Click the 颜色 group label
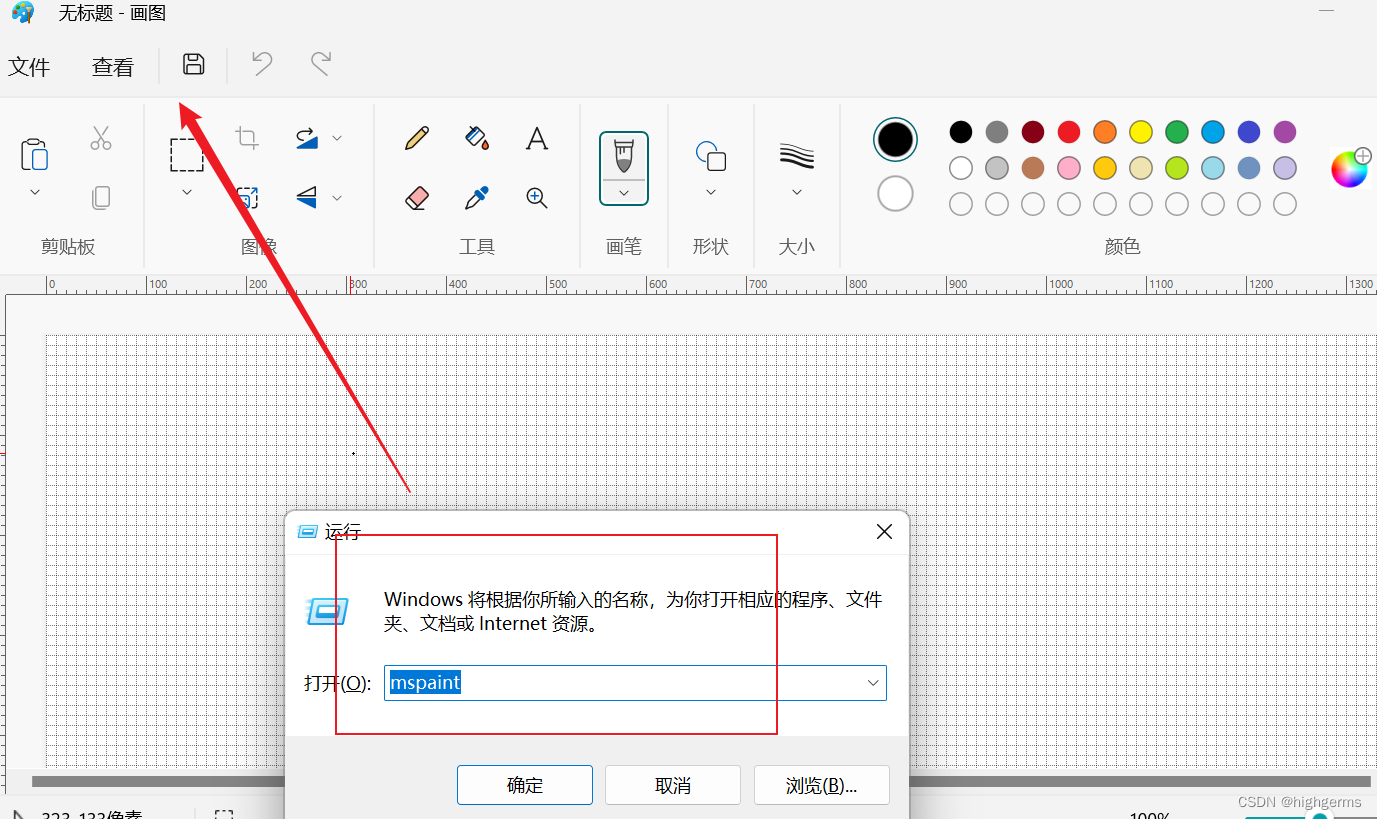Viewport: 1377px width, 819px height. point(1123,246)
